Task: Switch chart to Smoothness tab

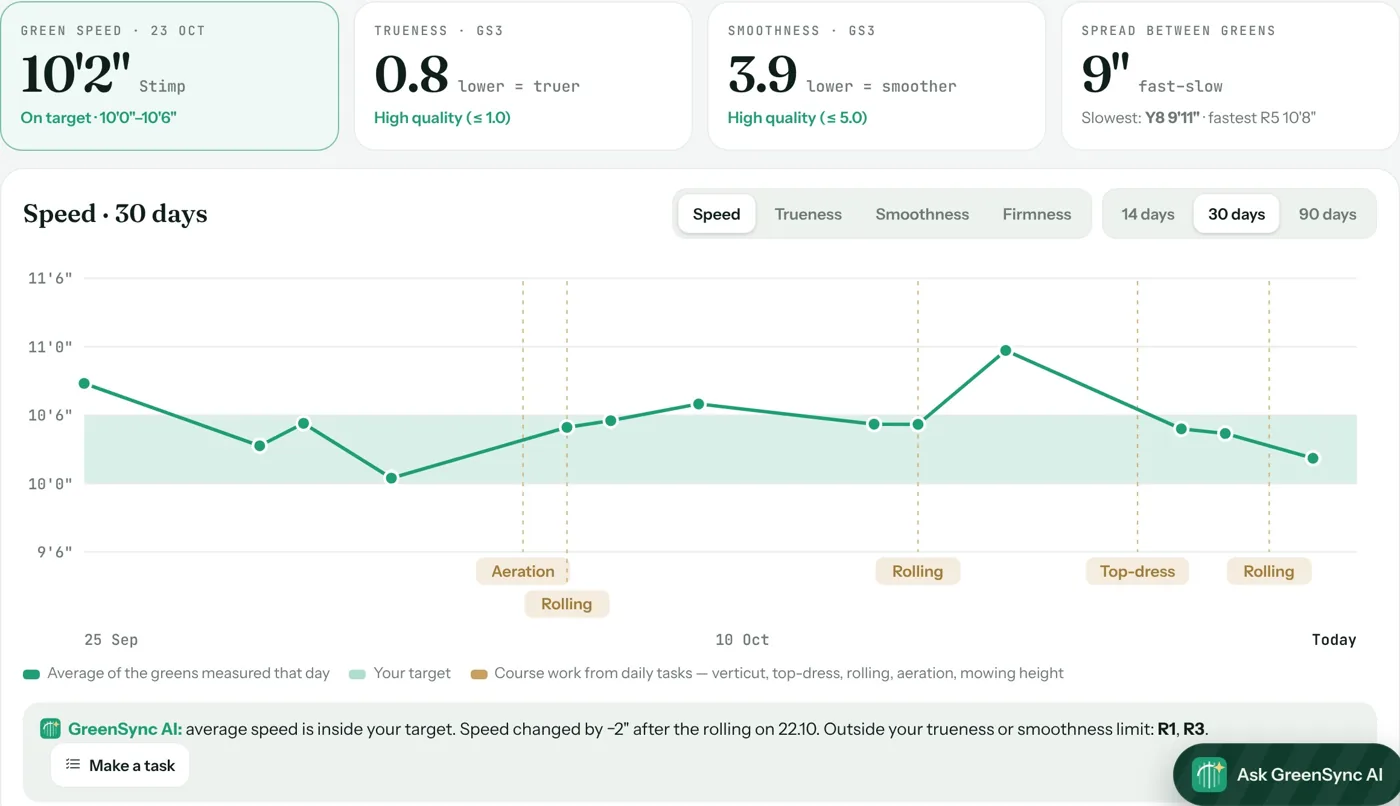Action: tap(922, 214)
